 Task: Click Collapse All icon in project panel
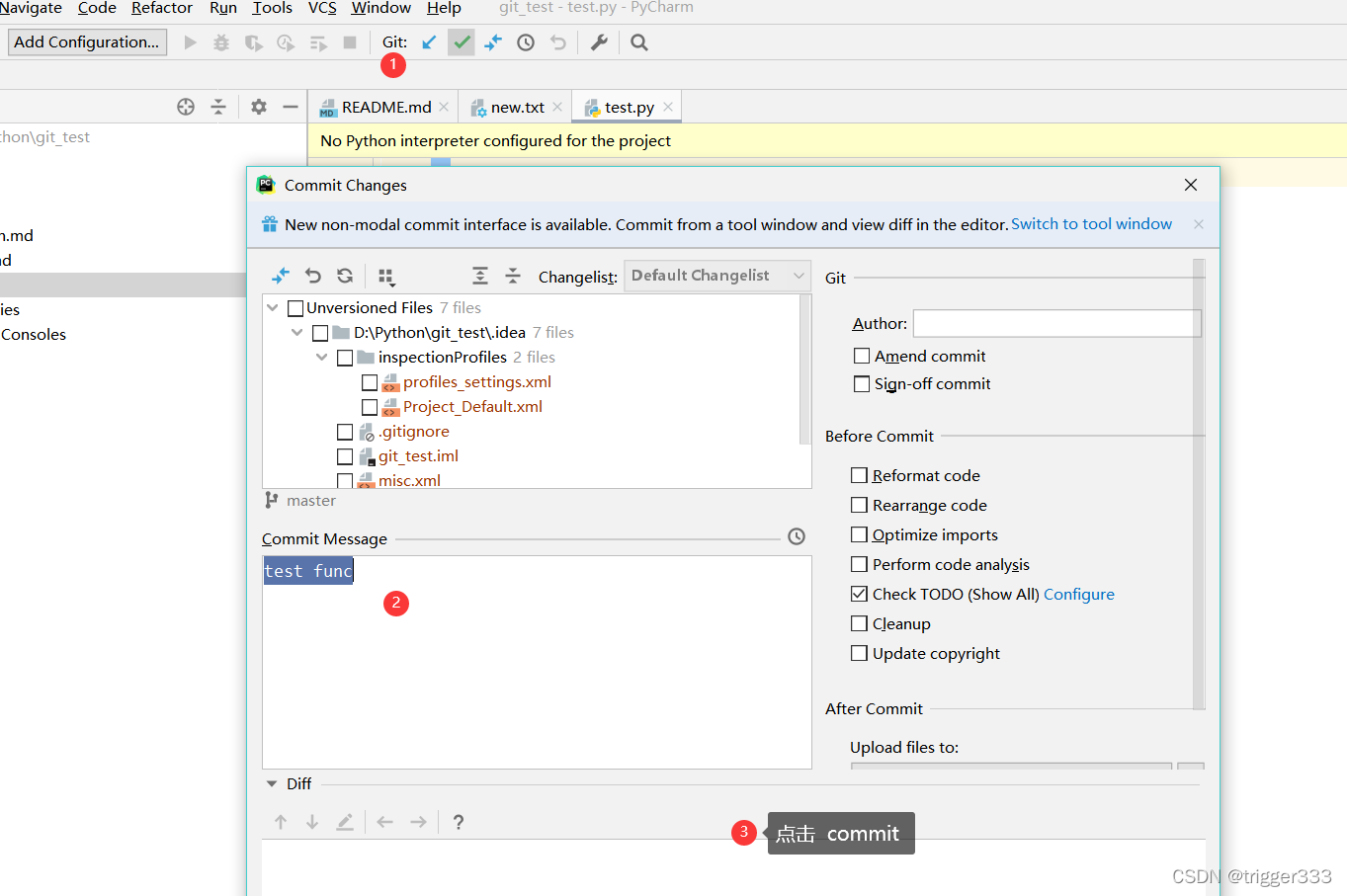[218, 107]
